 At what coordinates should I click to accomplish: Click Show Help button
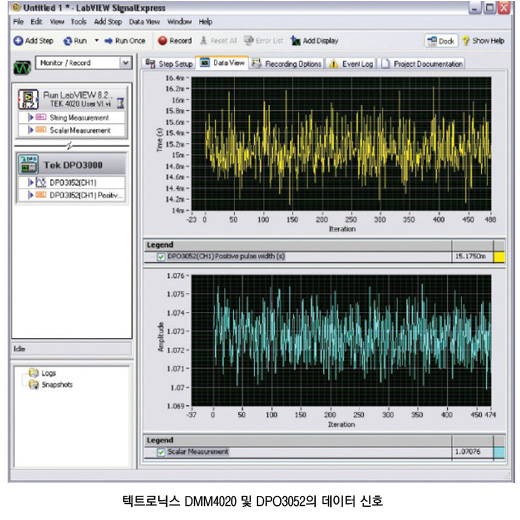pos(483,41)
